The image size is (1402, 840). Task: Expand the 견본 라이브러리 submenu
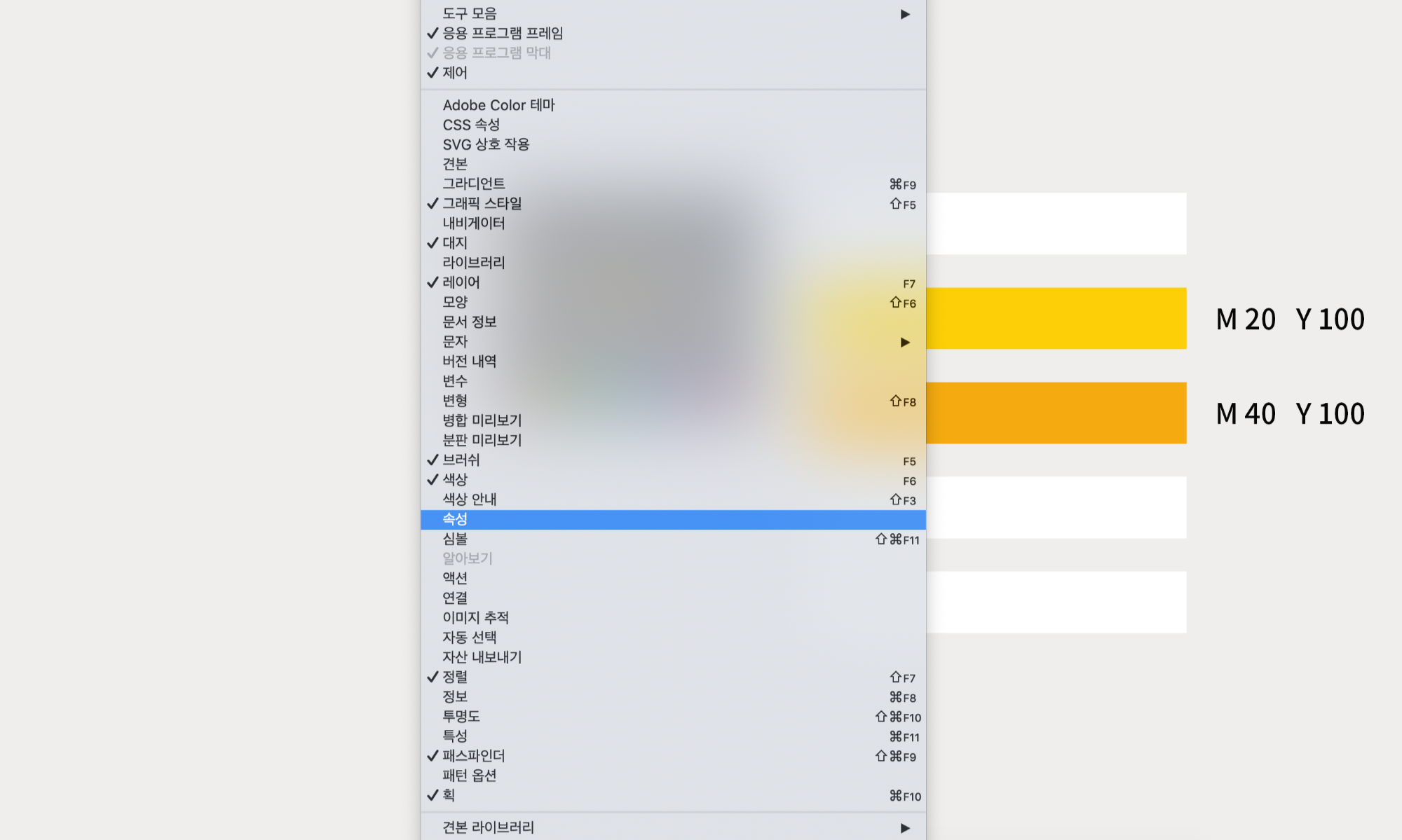pyautogui.click(x=489, y=827)
